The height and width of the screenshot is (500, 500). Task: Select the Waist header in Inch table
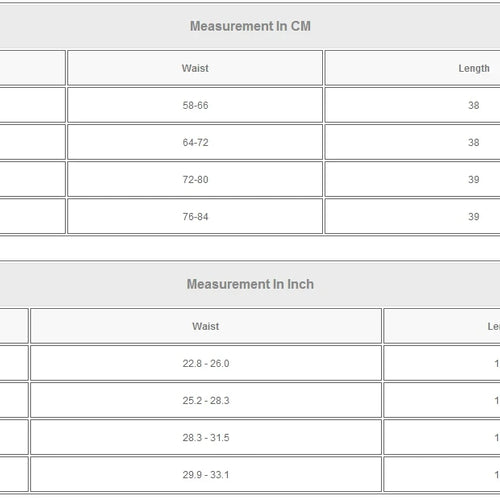[x=206, y=326]
